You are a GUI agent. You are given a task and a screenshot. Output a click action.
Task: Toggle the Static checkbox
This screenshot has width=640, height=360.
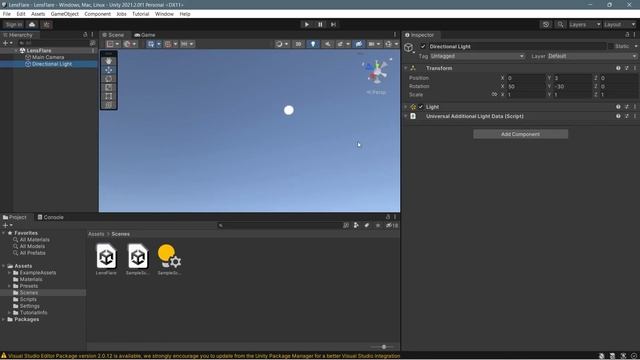pos(611,47)
